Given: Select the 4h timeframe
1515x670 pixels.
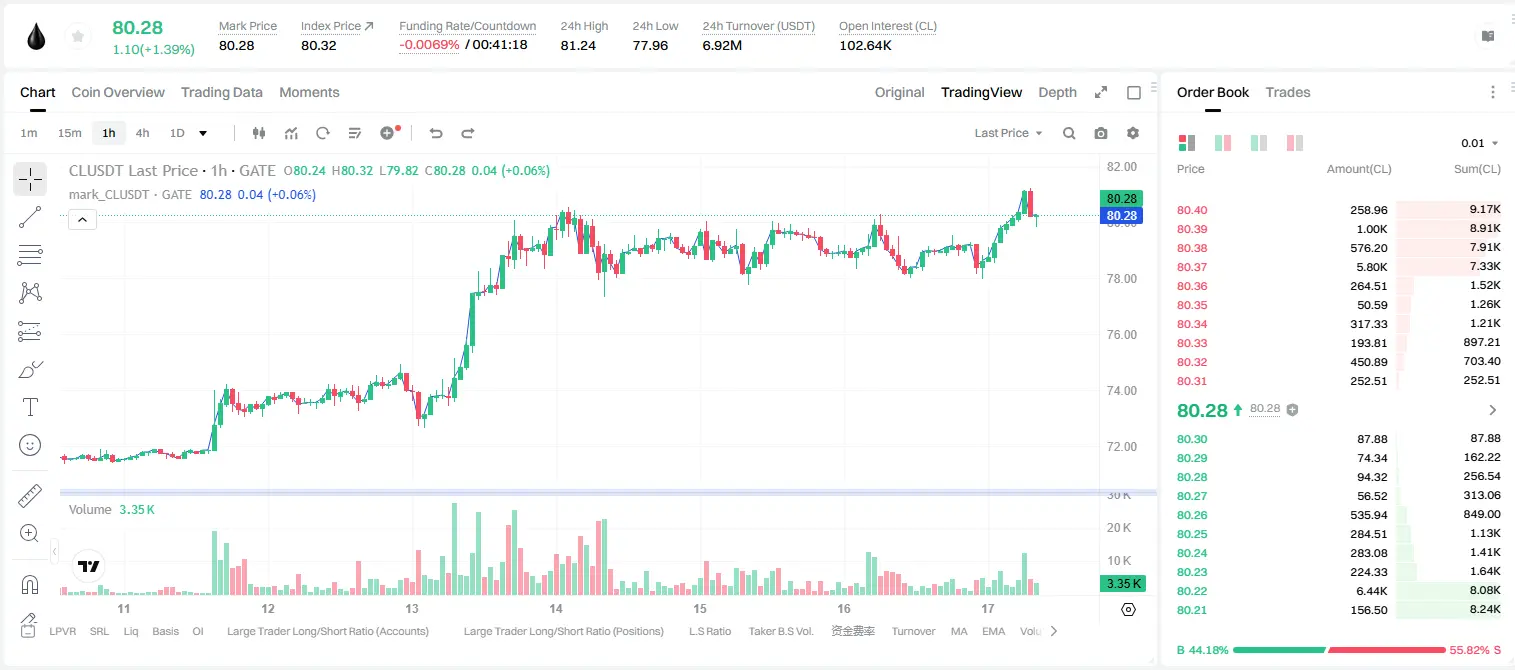Looking at the screenshot, I should pos(142,133).
